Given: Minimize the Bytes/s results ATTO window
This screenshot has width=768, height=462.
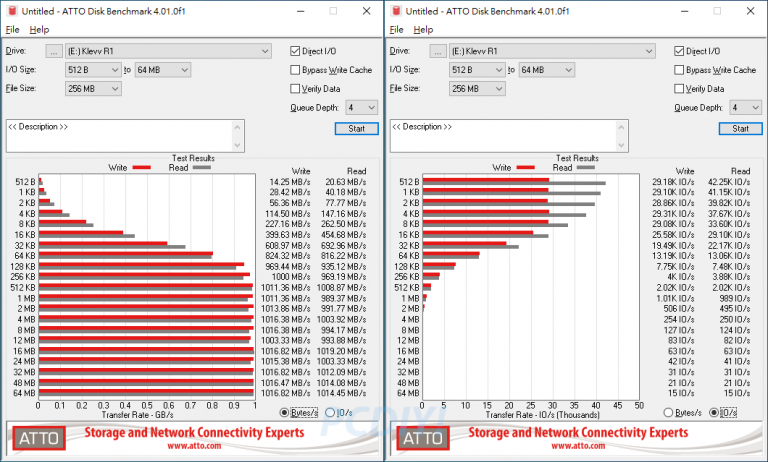Looking at the screenshot, I should (301, 11).
